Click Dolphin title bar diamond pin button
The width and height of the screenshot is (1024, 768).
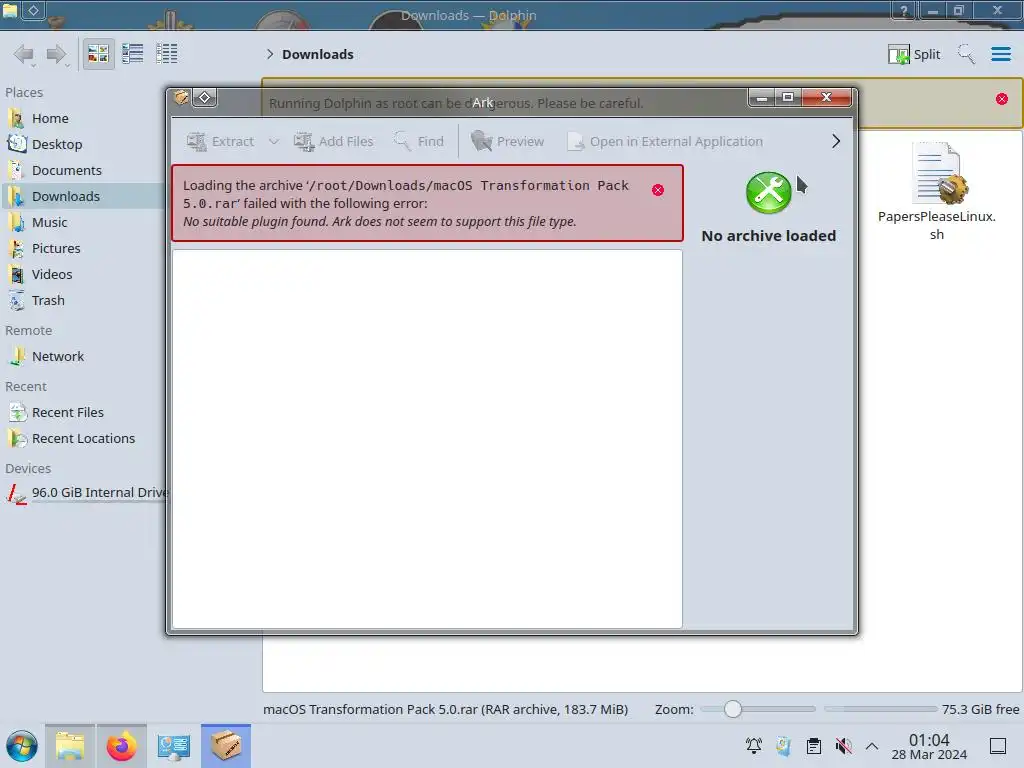(33, 10)
